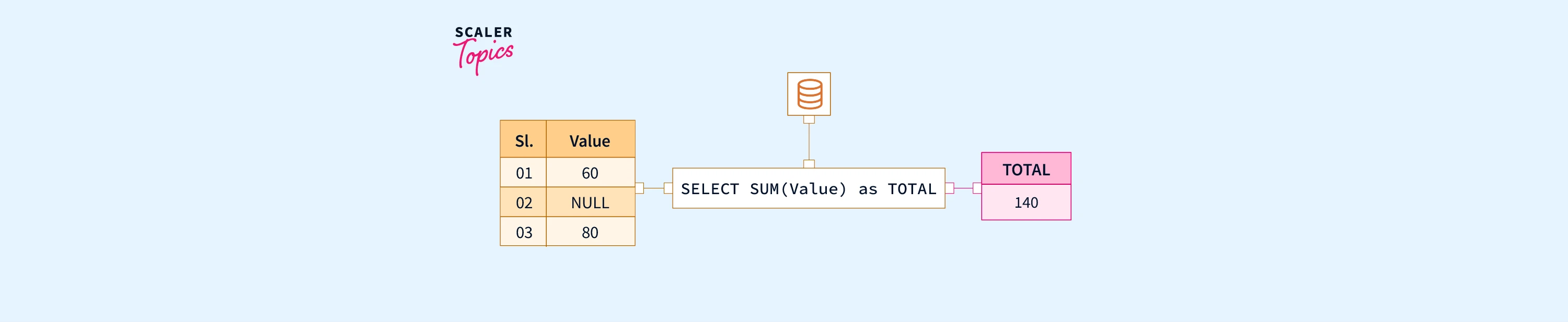This screenshot has width=1568, height=322.
Task: Click connector square on source table's right edge
Action: pyautogui.click(x=639, y=188)
